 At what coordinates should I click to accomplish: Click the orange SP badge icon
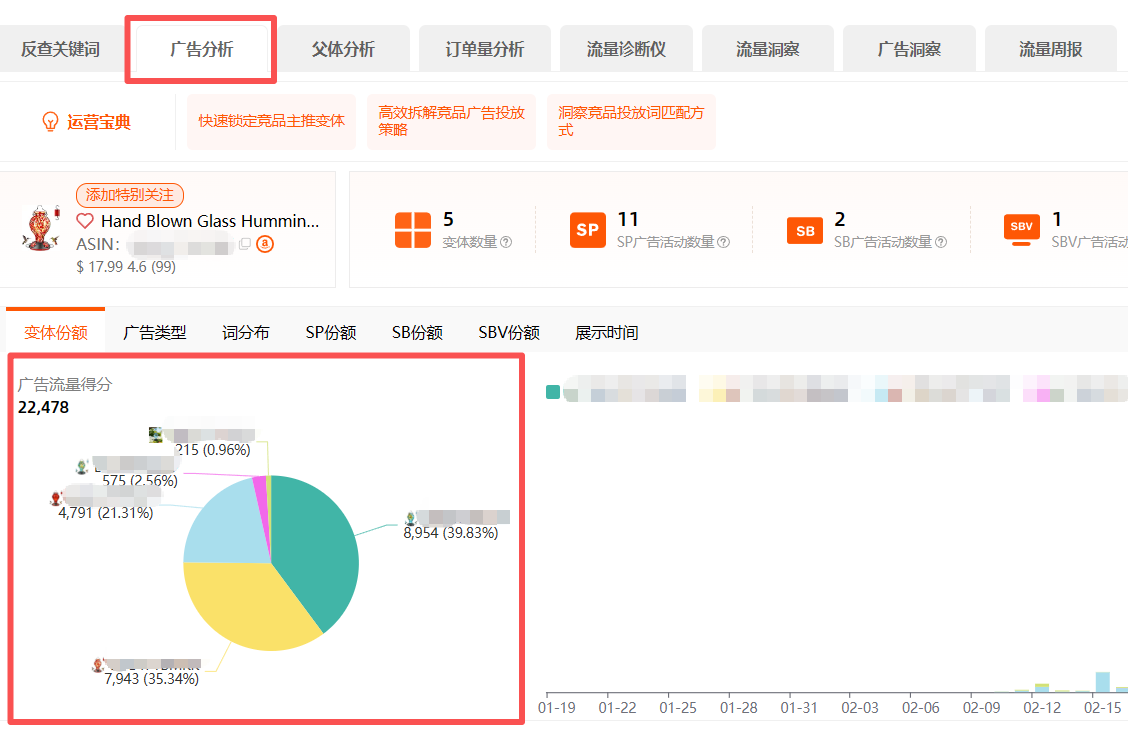tap(588, 230)
